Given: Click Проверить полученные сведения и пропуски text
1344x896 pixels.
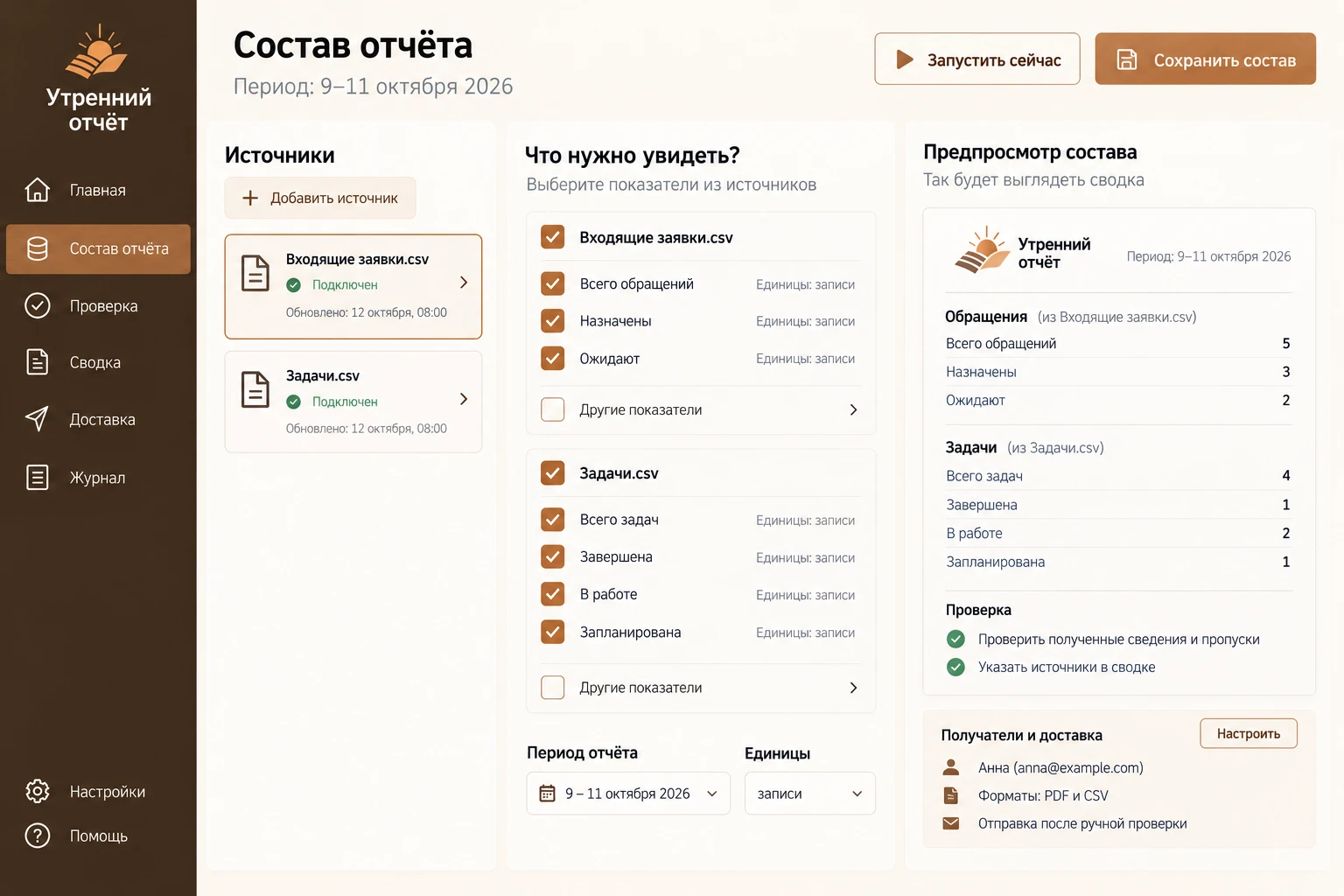Looking at the screenshot, I should (1118, 640).
